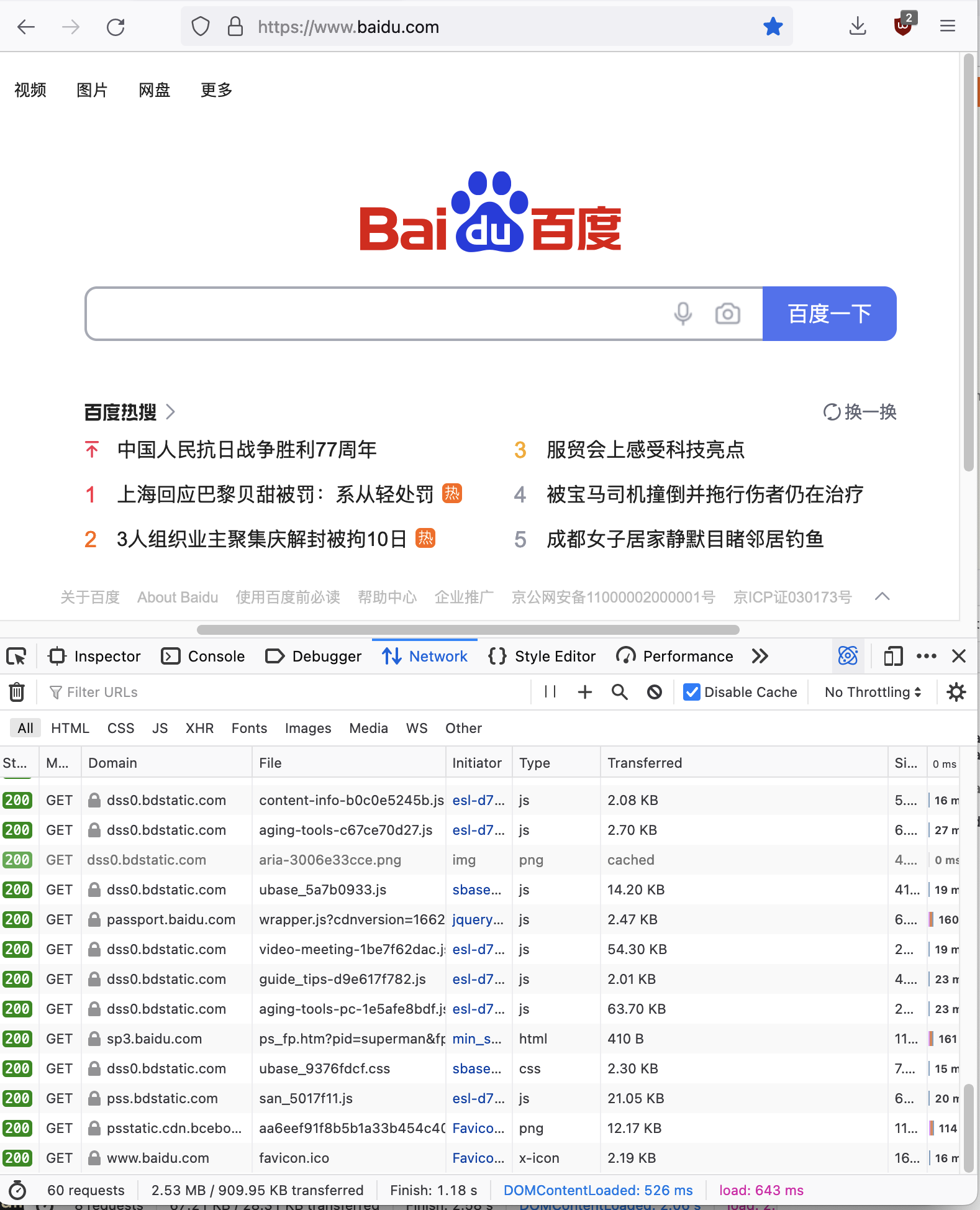Toggle the CSS request filter
The image size is (980, 1210).
click(121, 728)
